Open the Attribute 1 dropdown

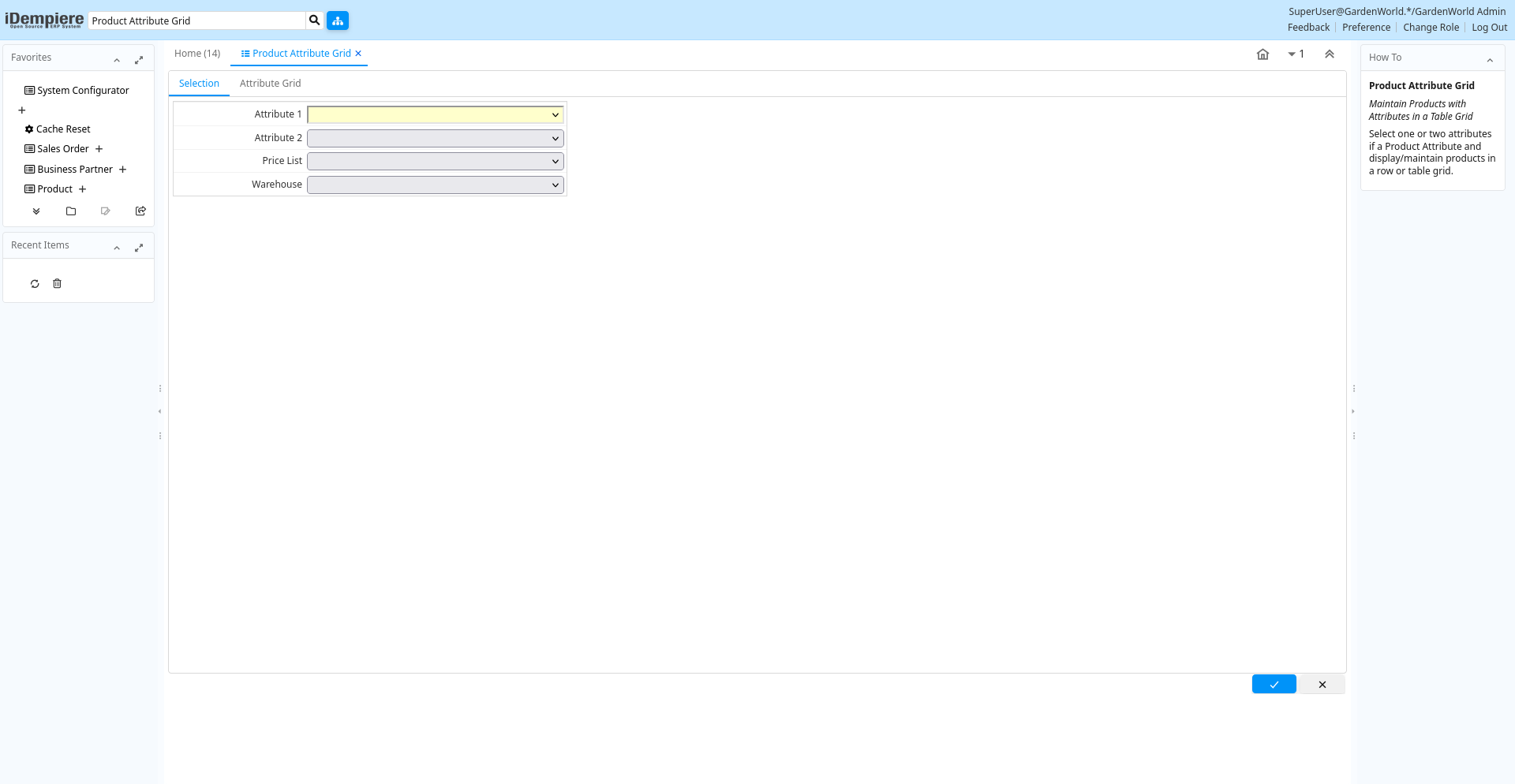[435, 115]
